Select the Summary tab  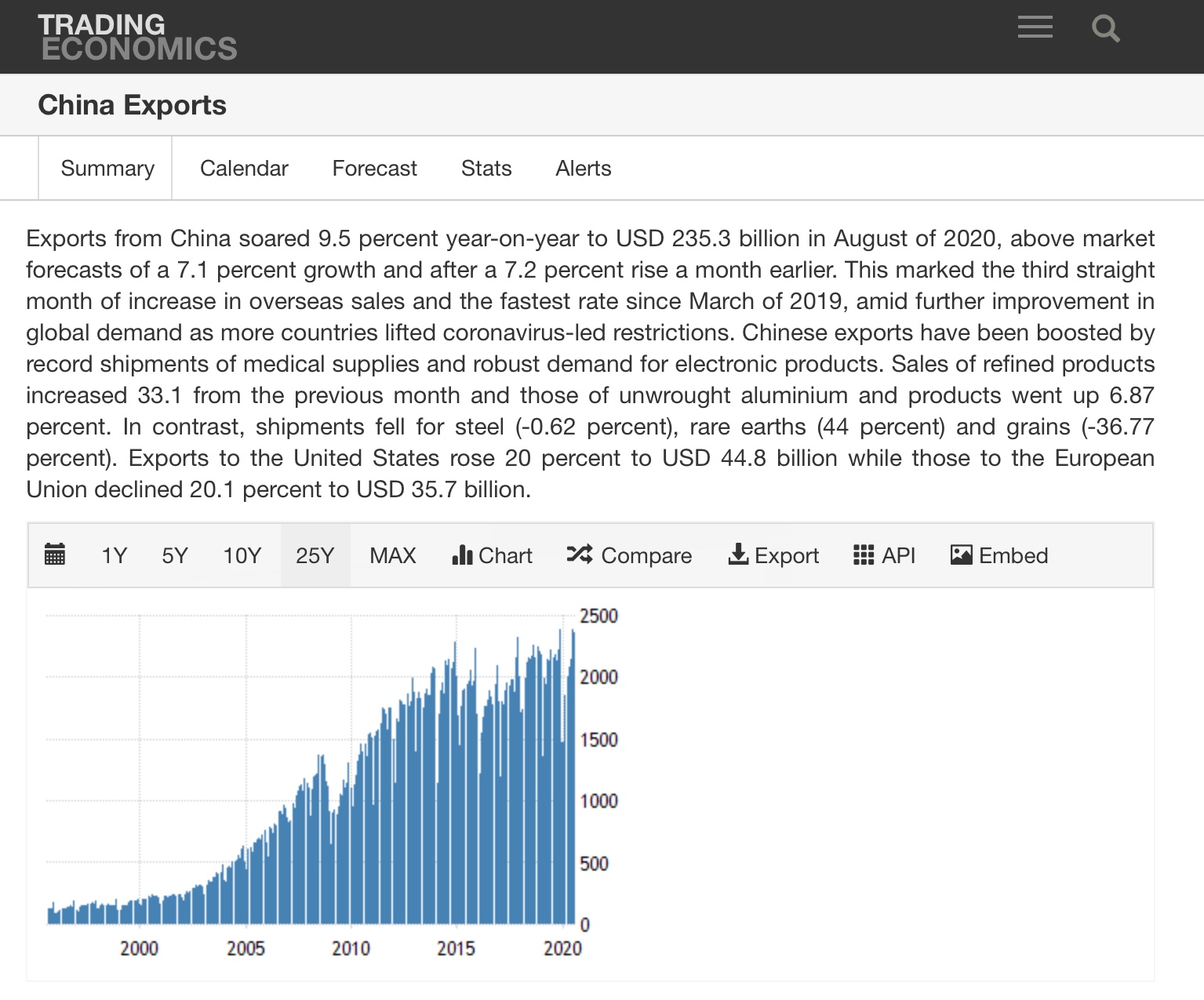107,168
